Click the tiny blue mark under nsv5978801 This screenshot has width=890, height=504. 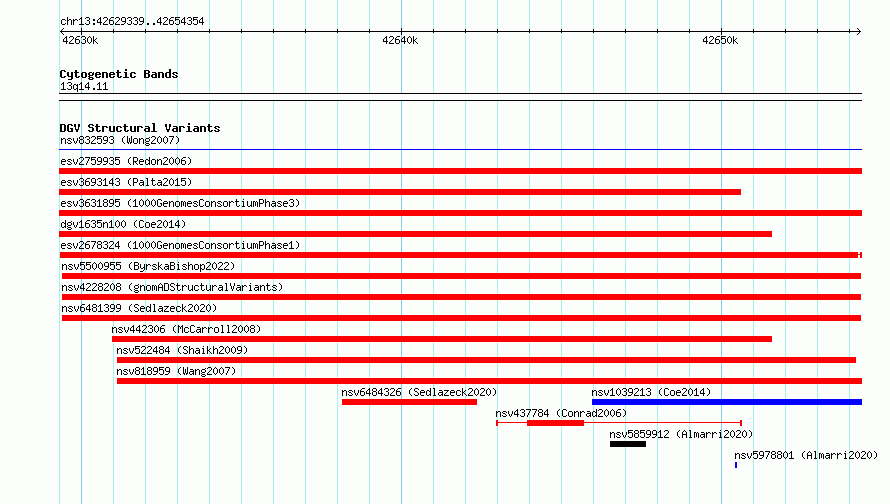click(736, 465)
